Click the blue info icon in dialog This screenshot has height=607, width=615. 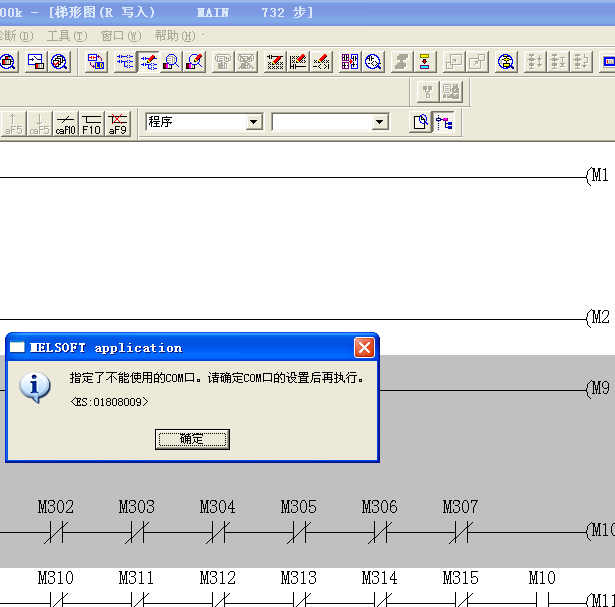[35, 386]
